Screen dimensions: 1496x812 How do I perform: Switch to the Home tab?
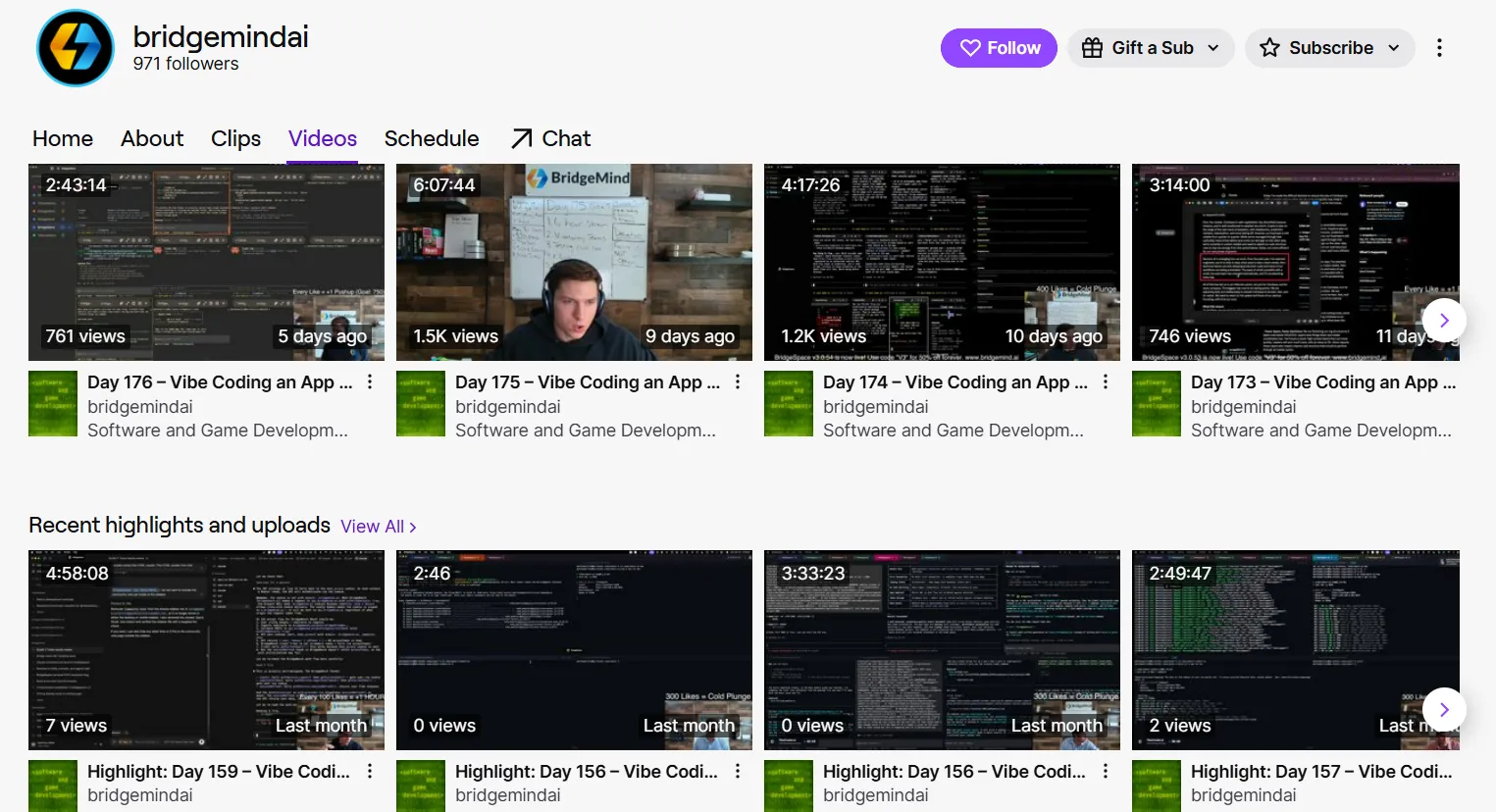[x=63, y=138]
